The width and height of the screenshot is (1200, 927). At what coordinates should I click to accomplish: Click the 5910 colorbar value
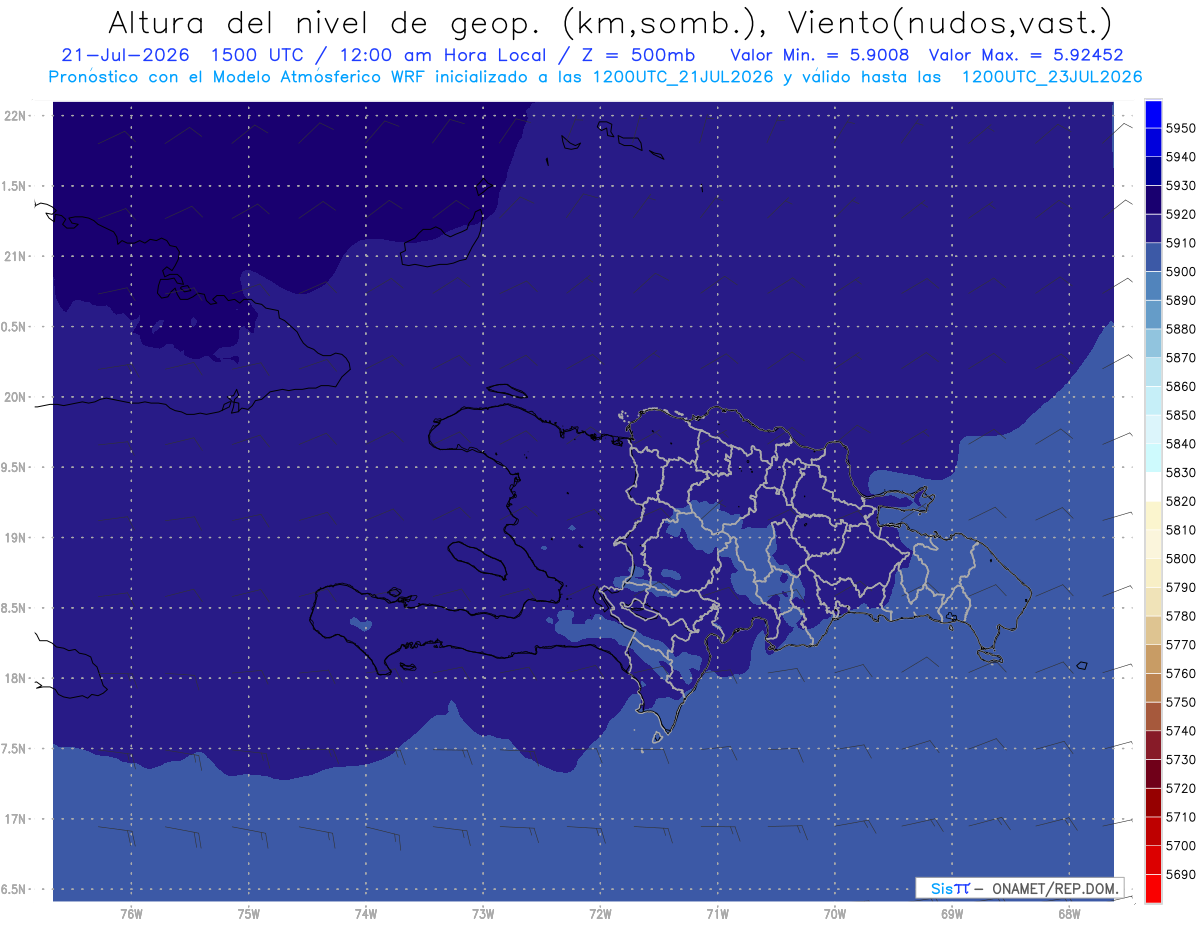click(x=1181, y=243)
